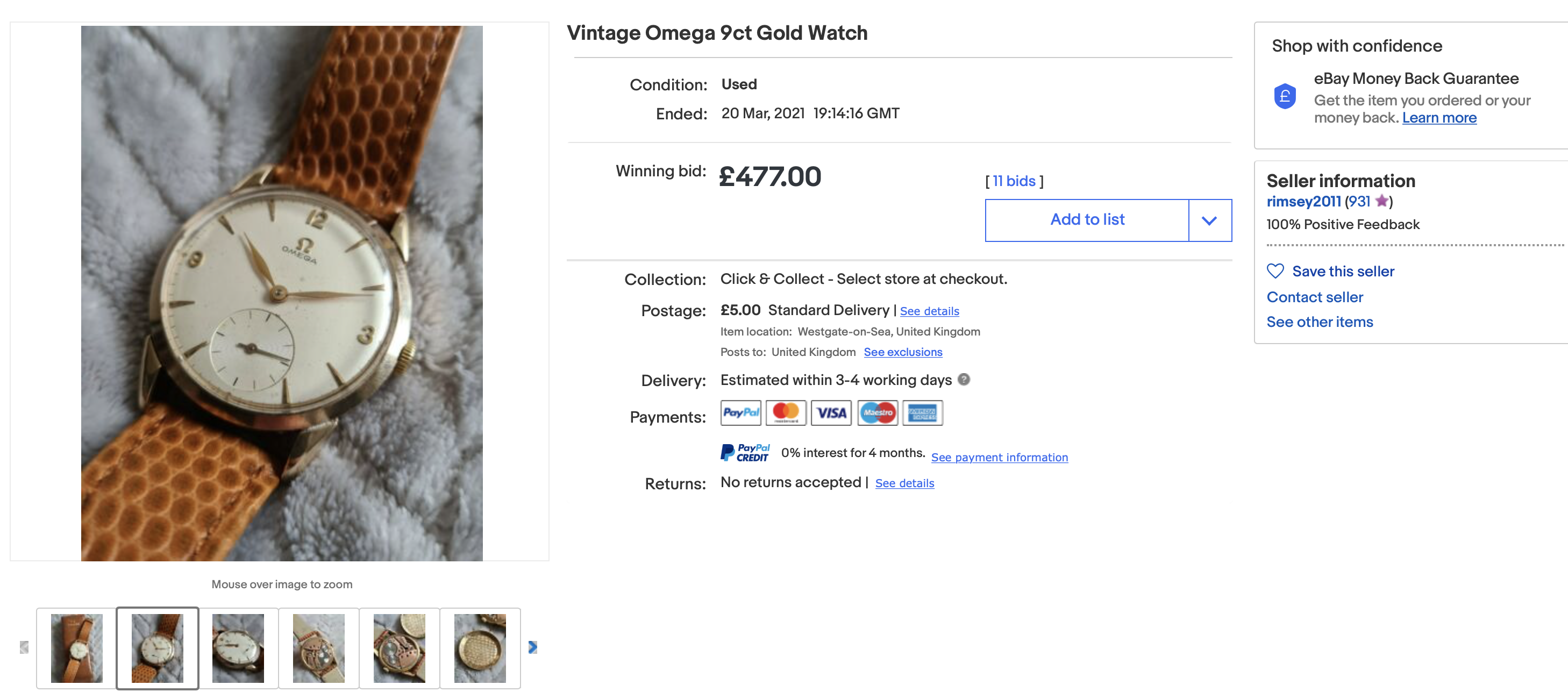Image resolution: width=1568 pixels, height=699 pixels.
Task: Click the main Omega watch photo
Action: [x=281, y=293]
